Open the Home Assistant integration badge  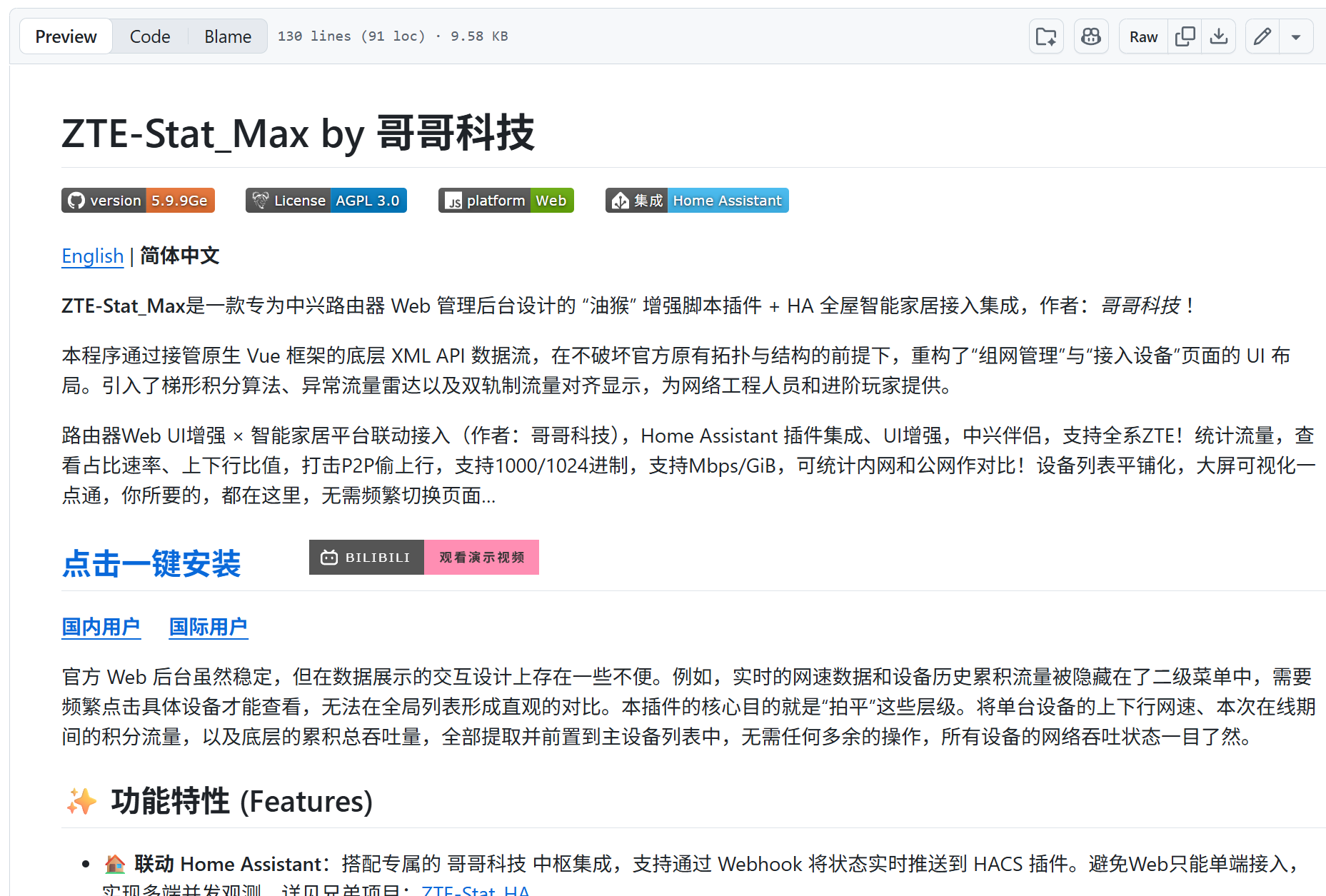tap(697, 201)
